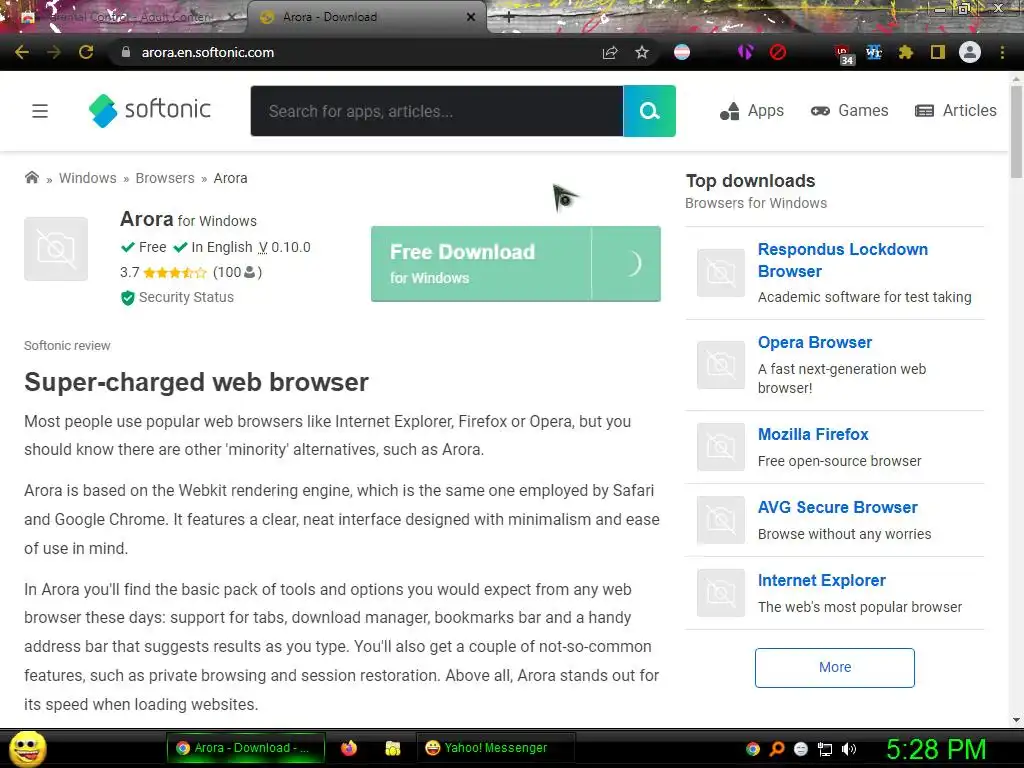Click the smiley face Start button

27,748
